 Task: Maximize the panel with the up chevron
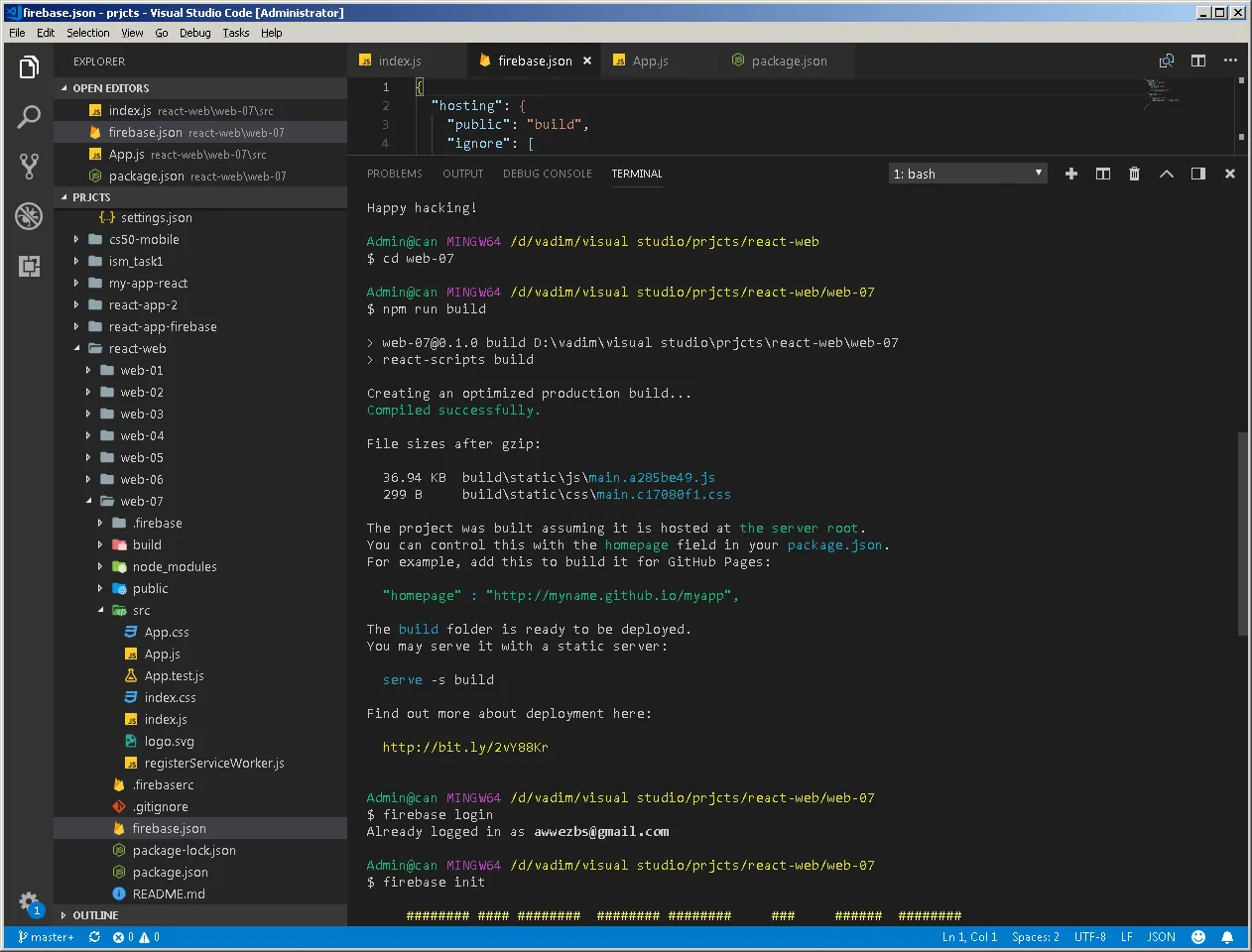point(1167,174)
